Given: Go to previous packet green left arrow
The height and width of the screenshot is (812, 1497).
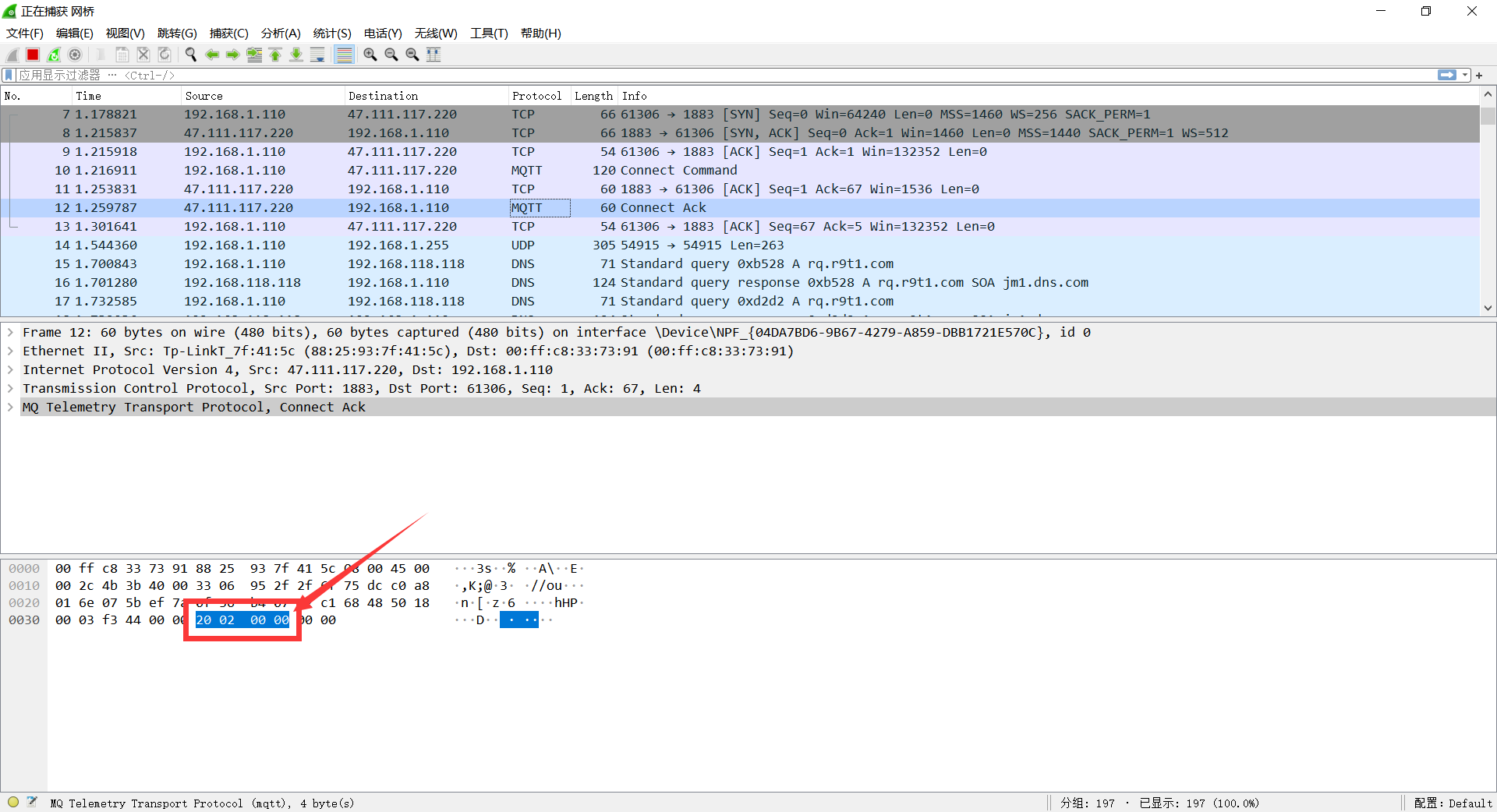Looking at the screenshot, I should coord(212,55).
